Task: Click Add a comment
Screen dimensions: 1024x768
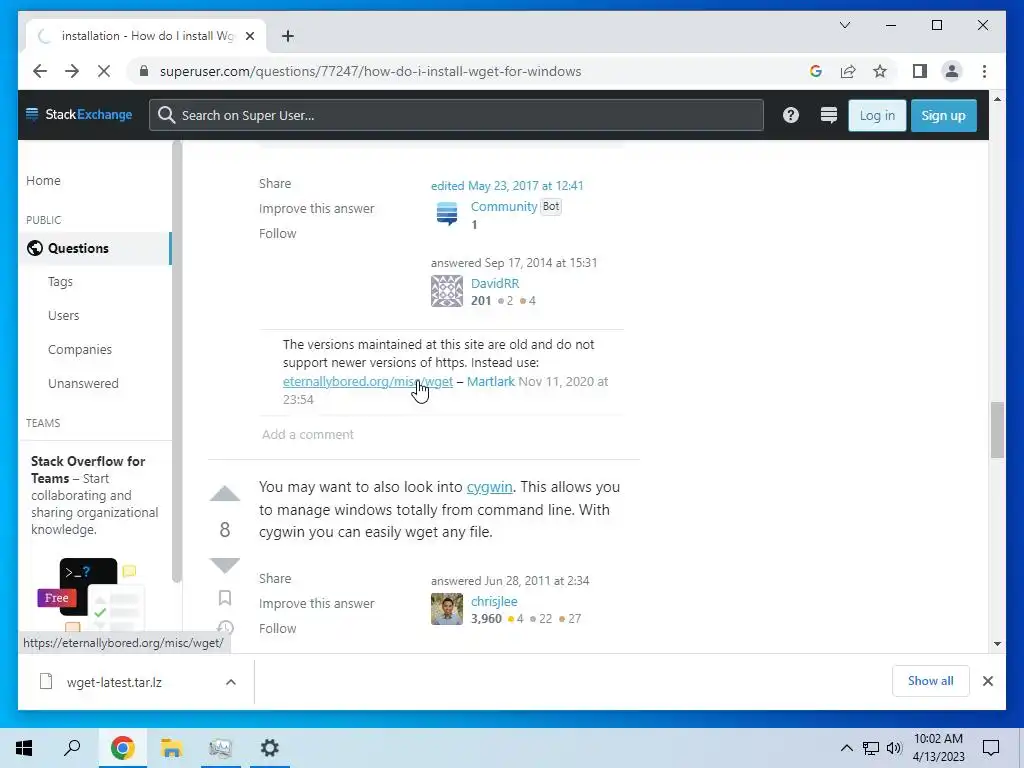Action: point(308,434)
